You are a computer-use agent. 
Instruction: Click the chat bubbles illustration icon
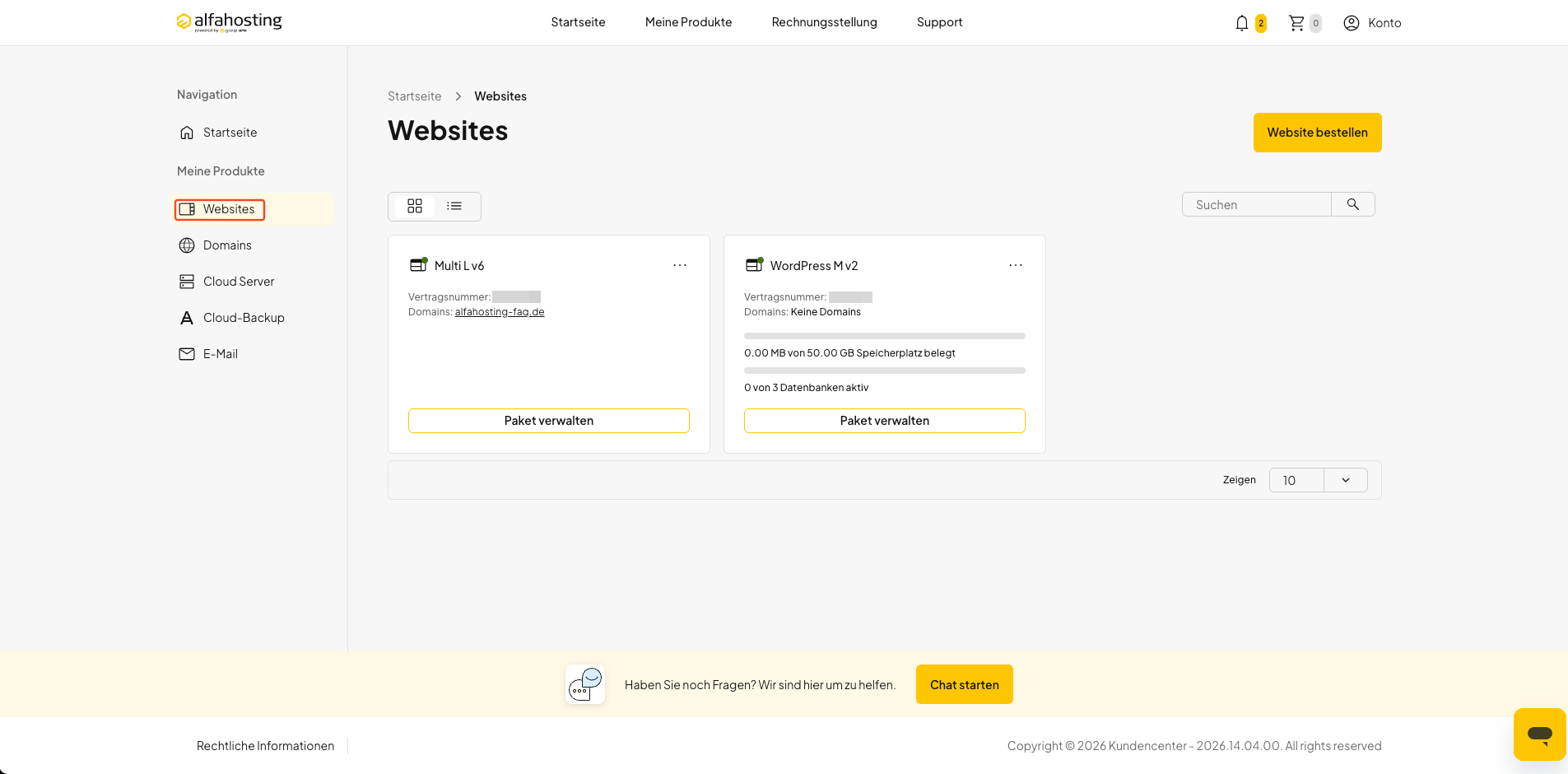tap(585, 684)
